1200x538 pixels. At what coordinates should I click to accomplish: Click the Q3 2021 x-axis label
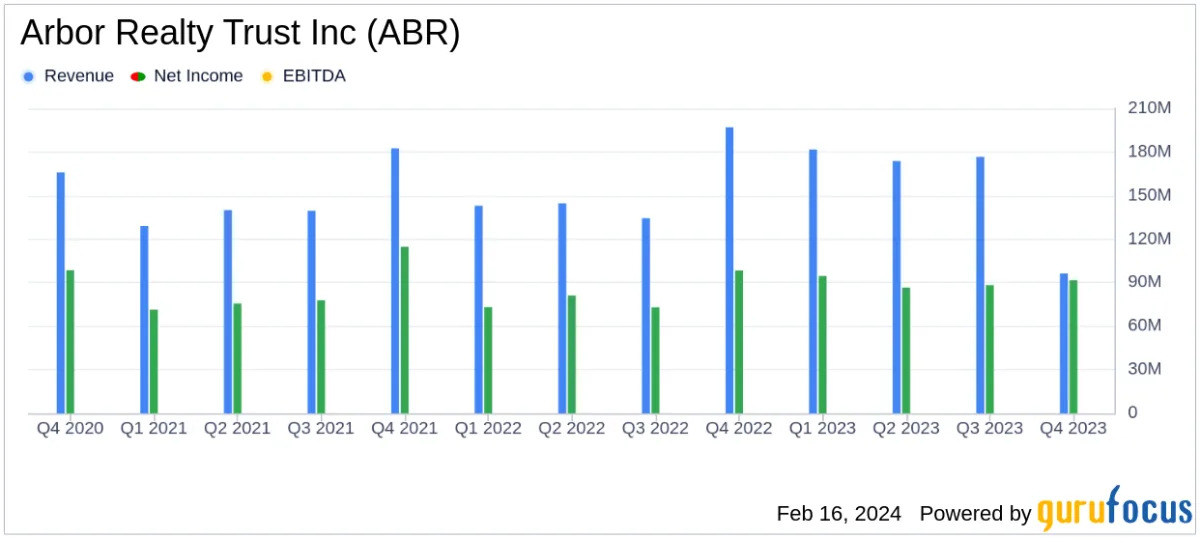(x=321, y=428)
